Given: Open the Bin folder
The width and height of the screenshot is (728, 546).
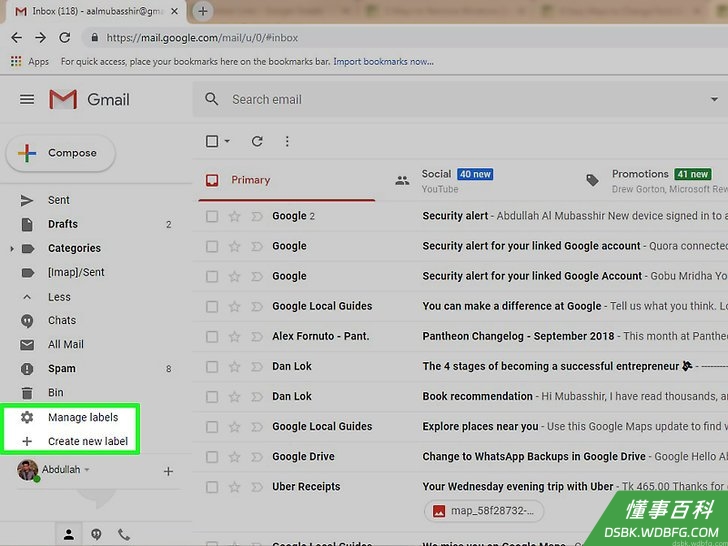Looking at the screenshot, I should click(x=55, y=393).
